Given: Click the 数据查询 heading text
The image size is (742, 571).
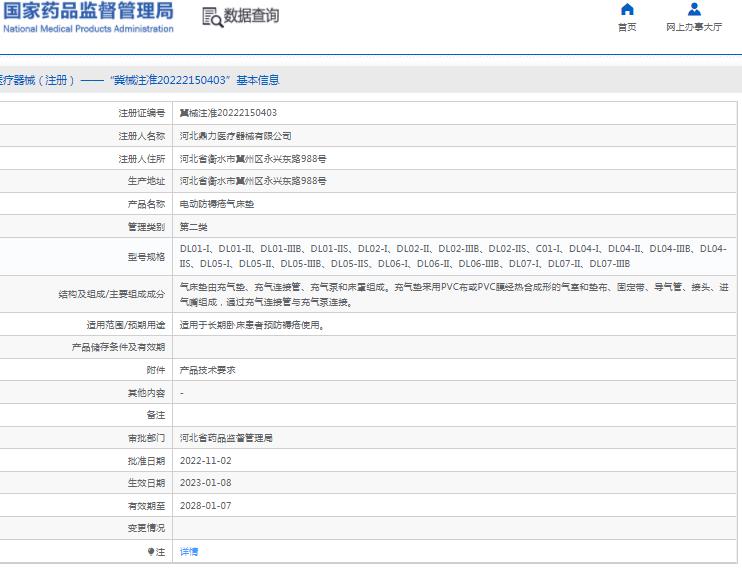Looking at the screenshot, I should [x=252, y=16].
